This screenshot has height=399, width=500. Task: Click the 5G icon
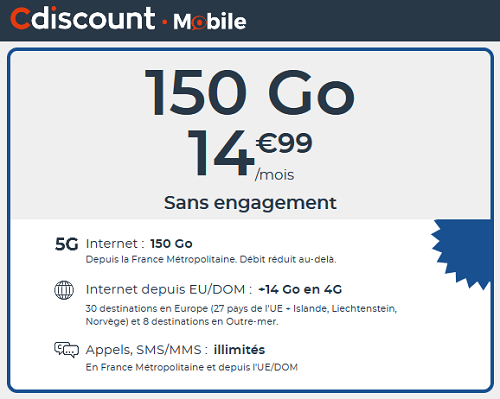click(x=67, y=244)
